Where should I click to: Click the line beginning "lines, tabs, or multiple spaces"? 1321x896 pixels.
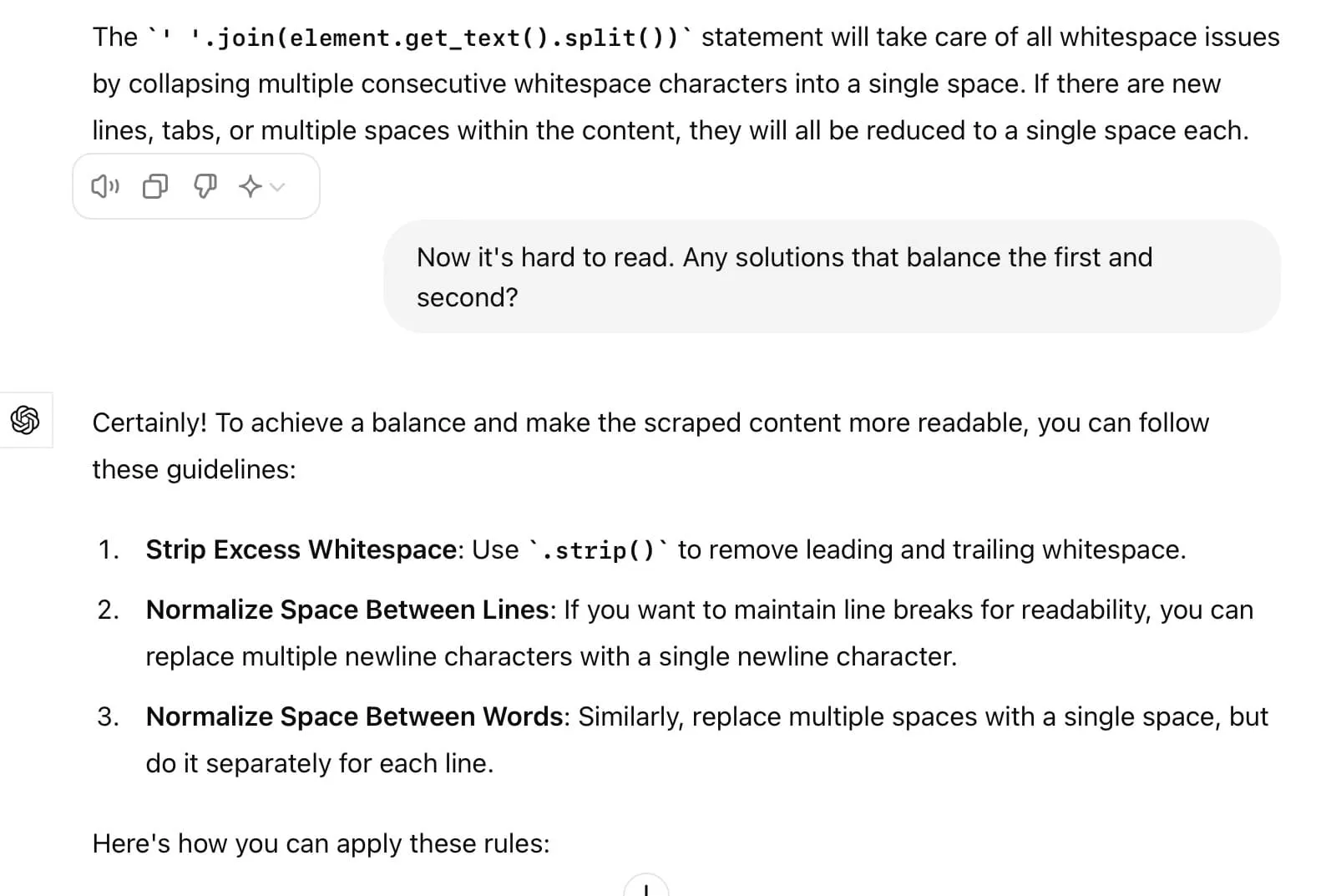point(670,130)
